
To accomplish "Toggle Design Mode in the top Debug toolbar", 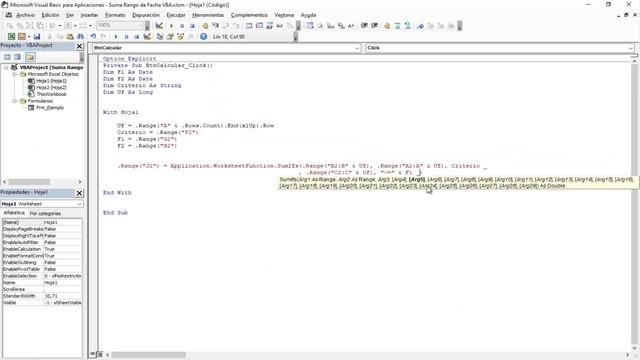I will pos(159,26).
